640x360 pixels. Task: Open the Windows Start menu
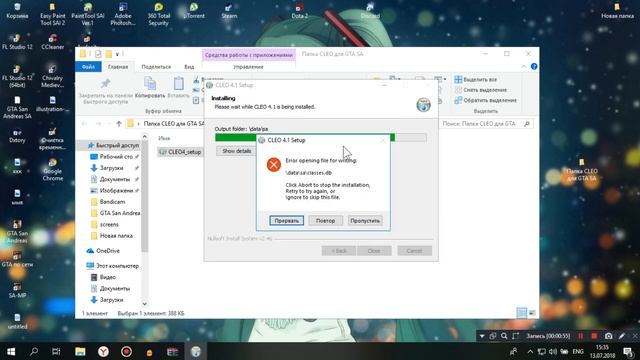pyautogui.click(x=11, y=351)
